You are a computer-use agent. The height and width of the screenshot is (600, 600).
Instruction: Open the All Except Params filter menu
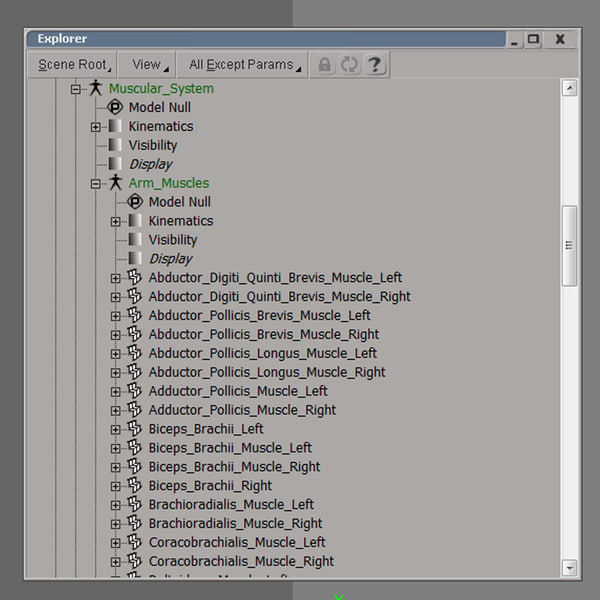243,65
